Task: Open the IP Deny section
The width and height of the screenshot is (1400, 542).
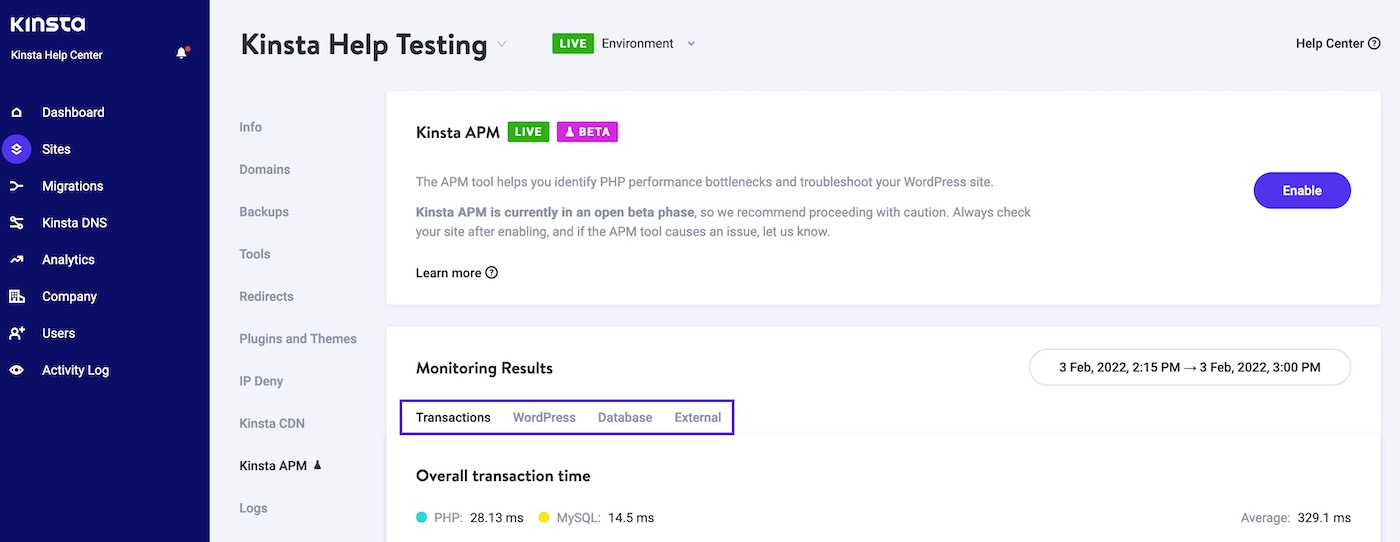Action: (262, 381)
